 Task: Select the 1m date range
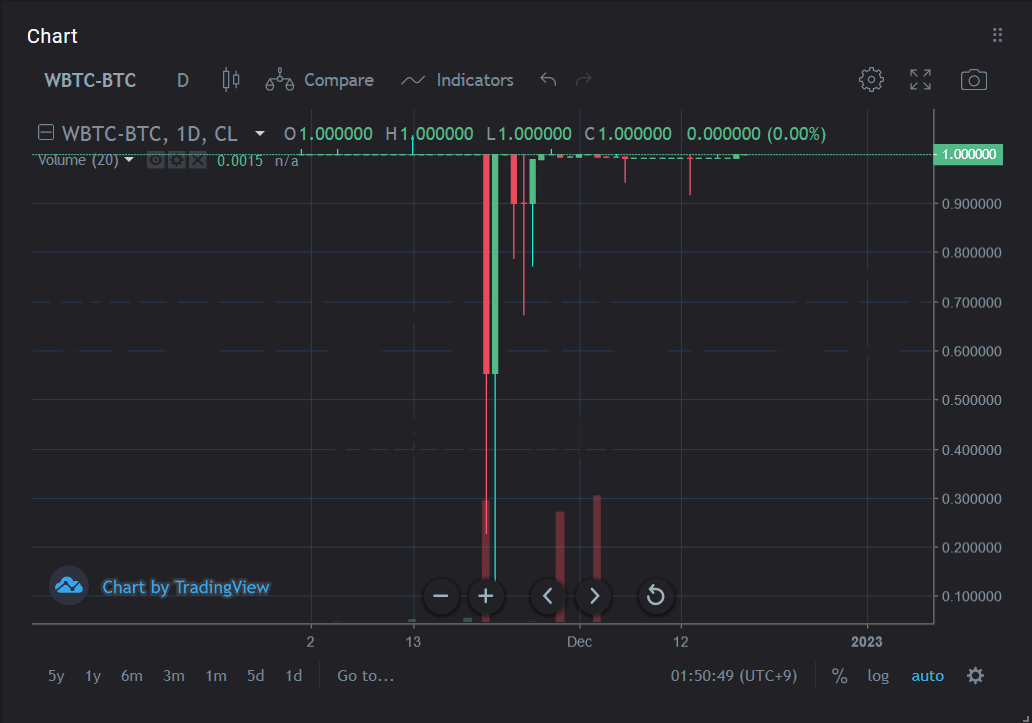pos(216,676)
